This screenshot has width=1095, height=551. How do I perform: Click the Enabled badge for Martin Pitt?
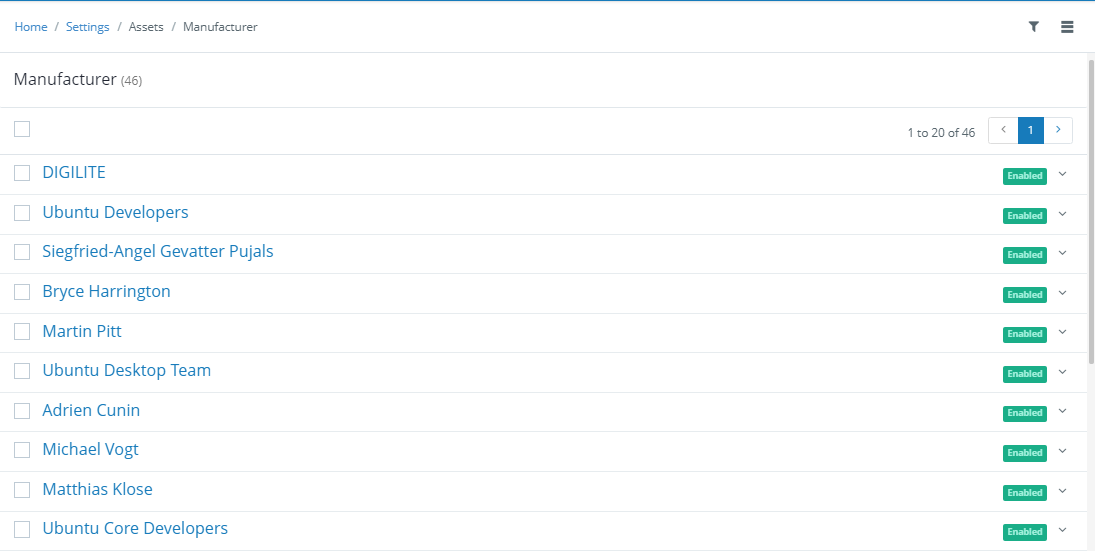[1025, 334]
